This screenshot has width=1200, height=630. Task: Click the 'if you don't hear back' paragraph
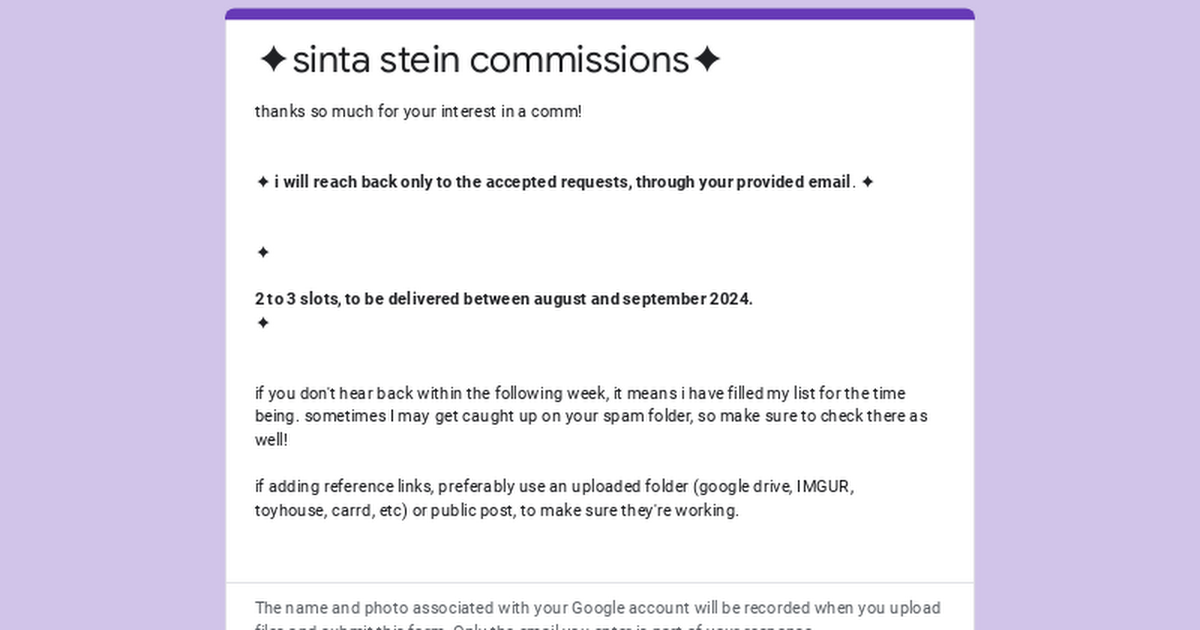591,416
